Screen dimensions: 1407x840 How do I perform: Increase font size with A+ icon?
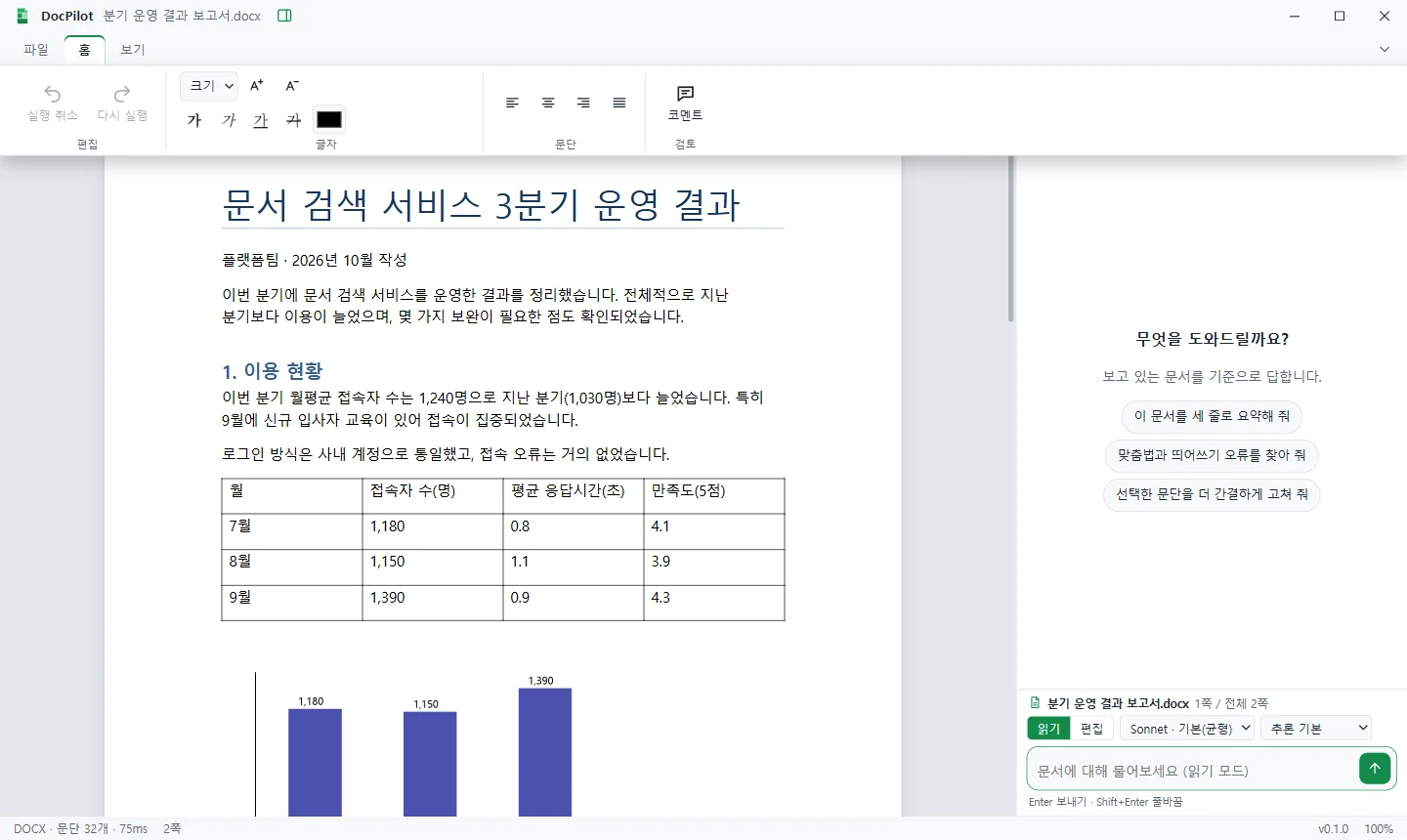click(257, 86)
